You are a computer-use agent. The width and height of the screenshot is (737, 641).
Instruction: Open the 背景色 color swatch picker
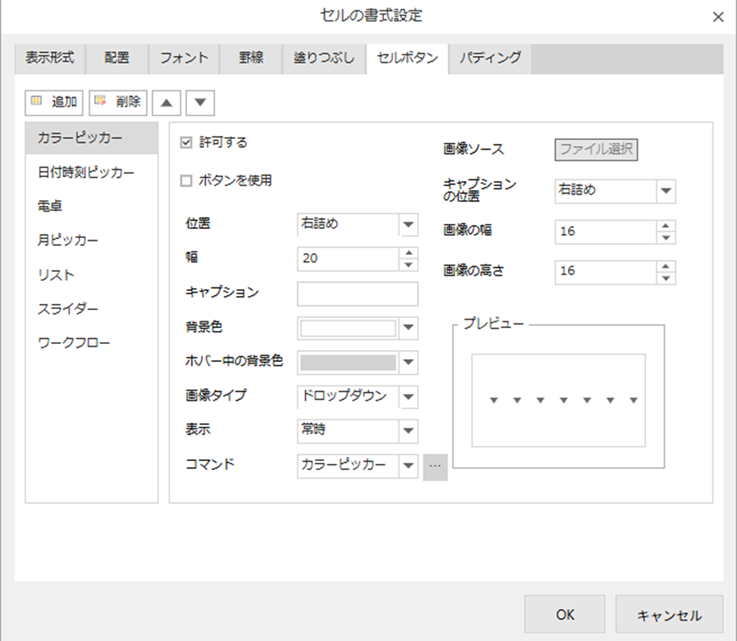pos(408,327)
